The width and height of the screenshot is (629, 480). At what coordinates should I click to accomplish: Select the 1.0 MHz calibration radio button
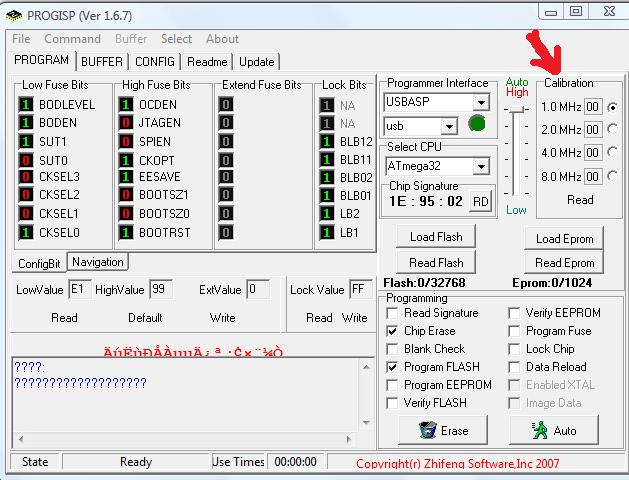pyautogui.click(x=612, y=106)
